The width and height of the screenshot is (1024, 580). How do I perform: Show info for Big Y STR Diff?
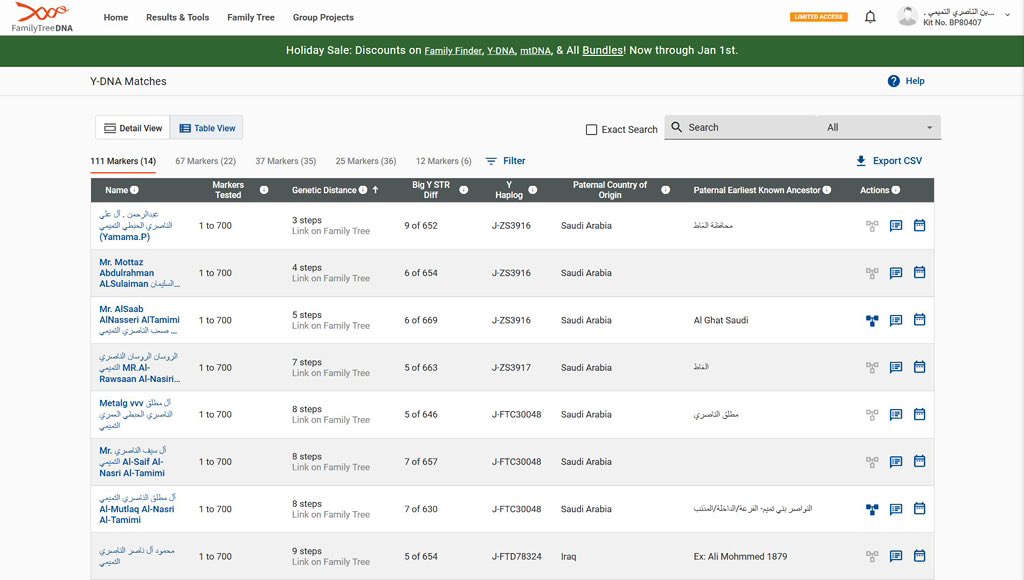[x=464, y=190]
